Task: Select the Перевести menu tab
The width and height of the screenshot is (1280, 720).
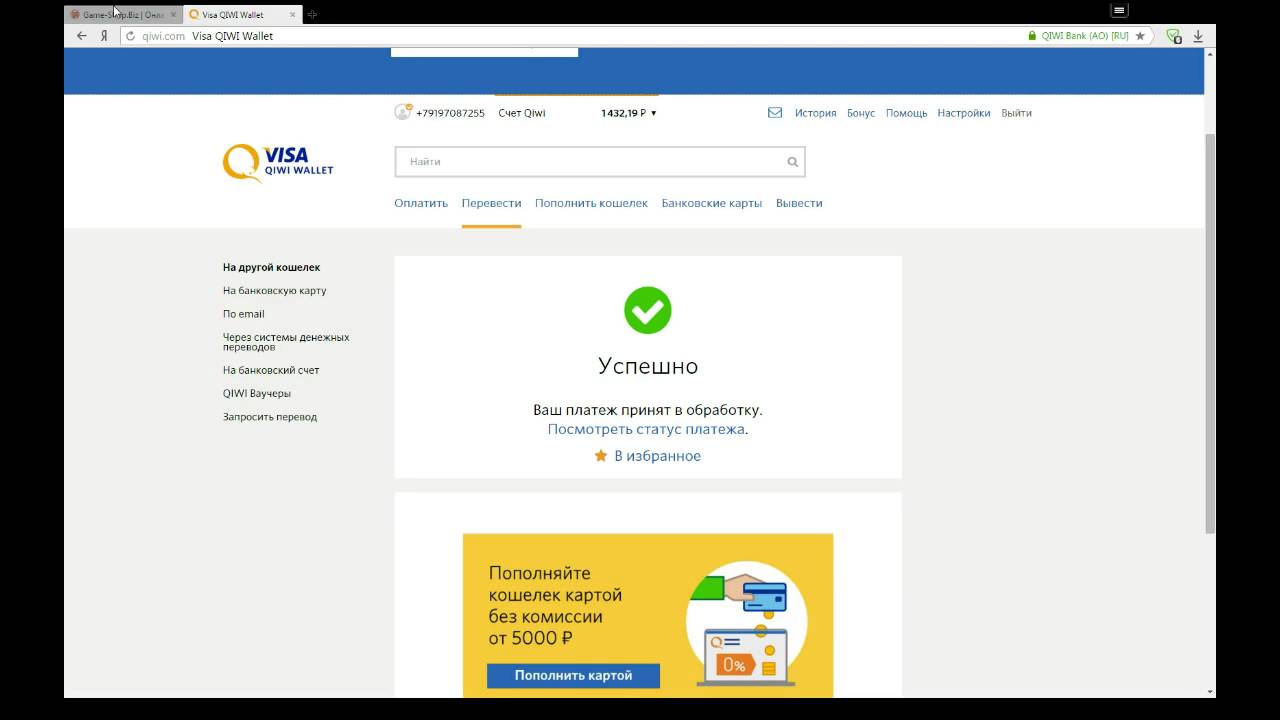Action: pos(491,203)
